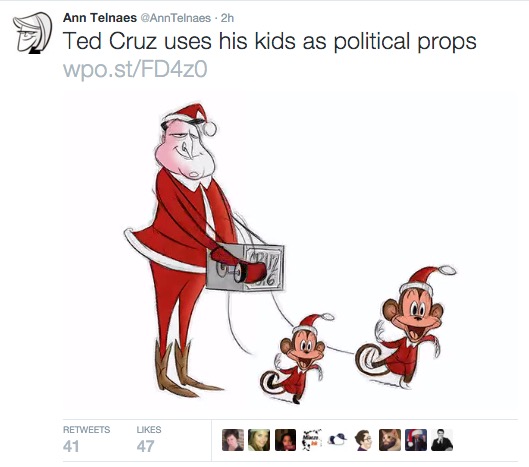Click the 2h tweet timestamp
The width and height of the screenshot is (529, 467).
coord(227,18)
